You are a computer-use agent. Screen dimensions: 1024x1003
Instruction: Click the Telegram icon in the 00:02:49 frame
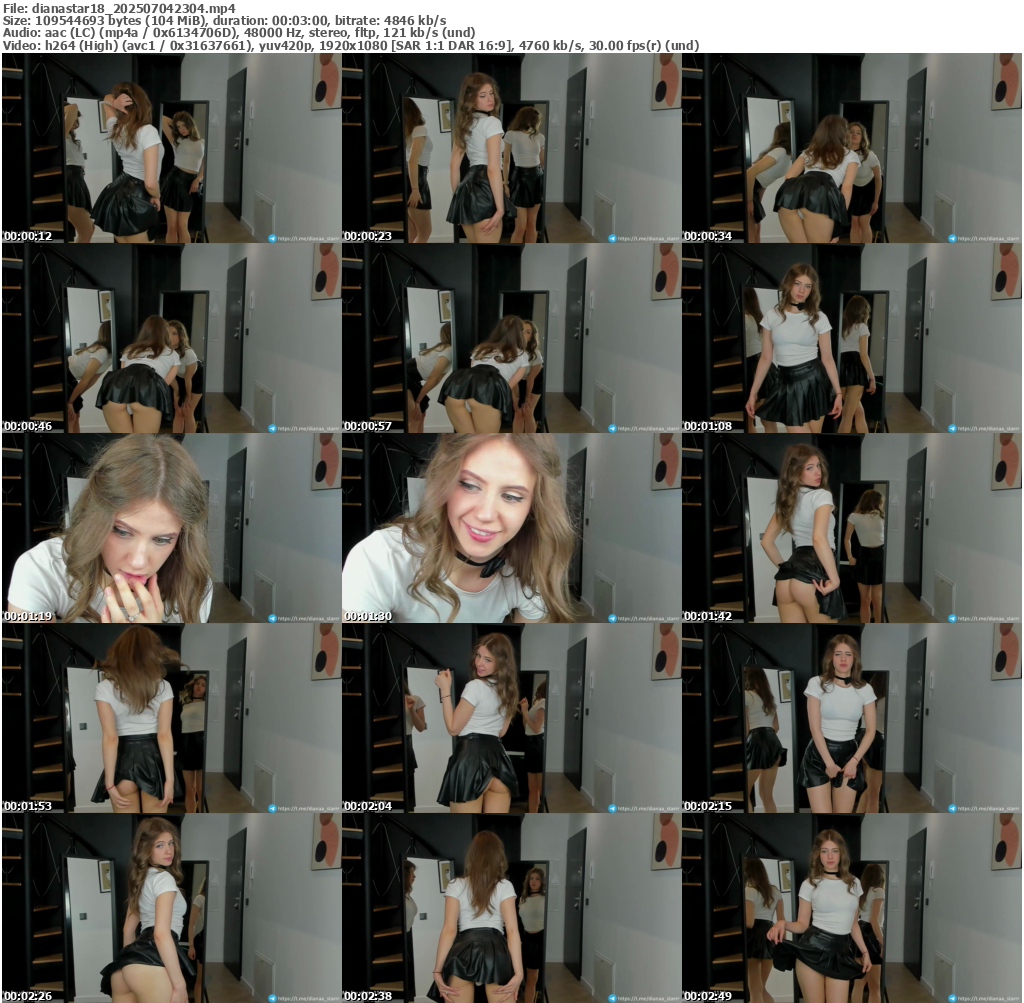(x=952, y=997)
